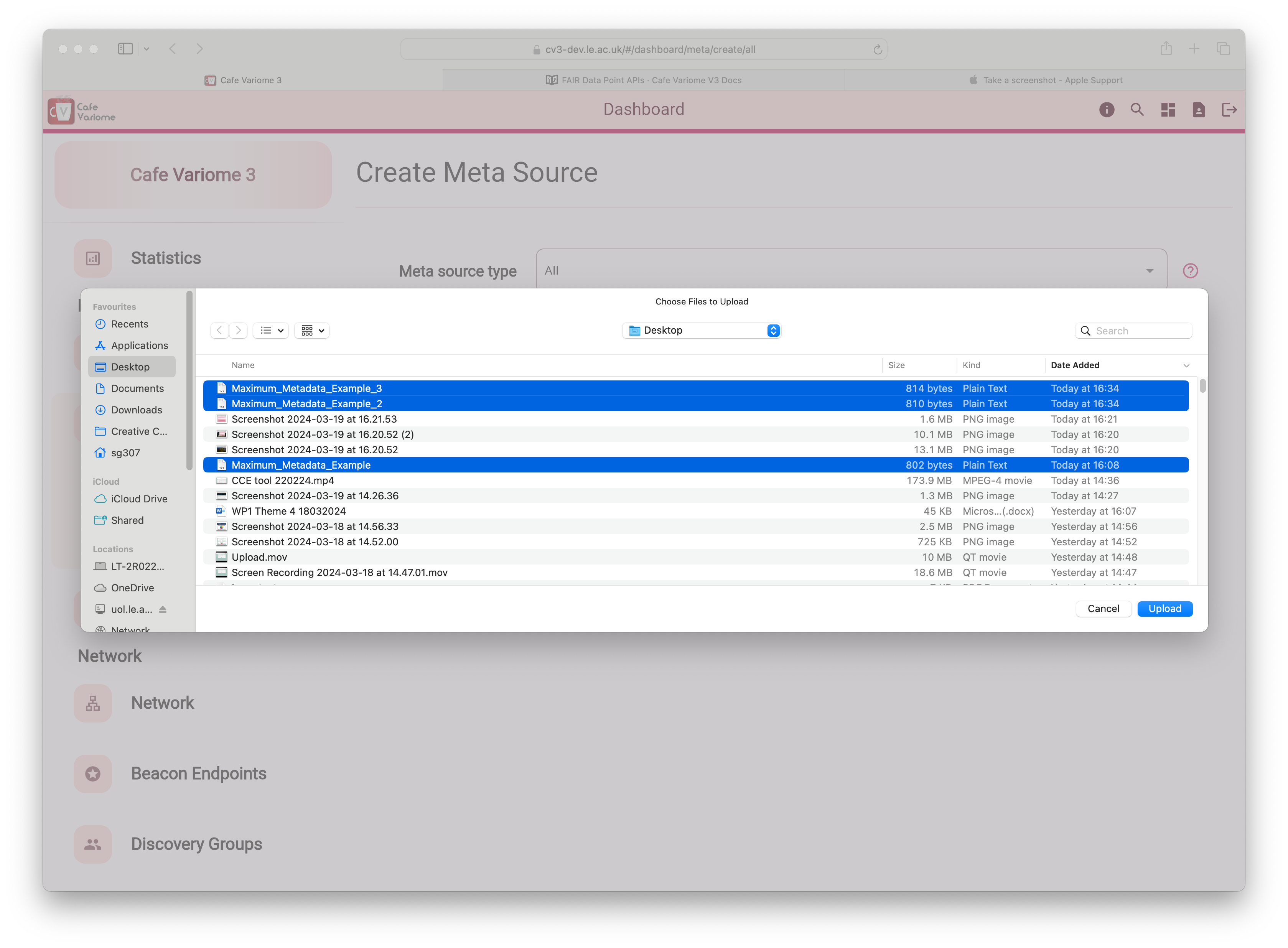Show Safari tab overview
The width and height of the screenshot is (1288, 948).
[1223, 49]
